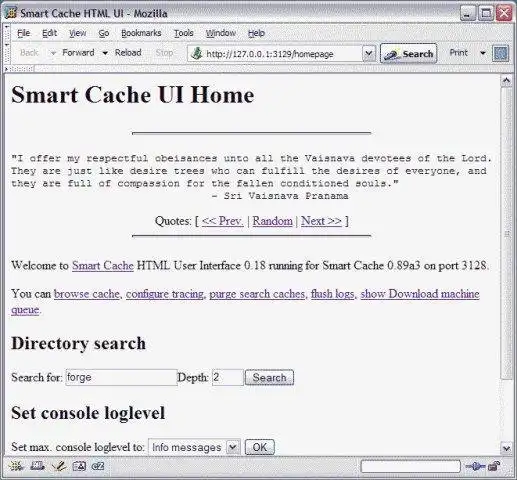517x480 pixels.
Task: Click the Set console loglevel heading
Action: click(88, 413)
